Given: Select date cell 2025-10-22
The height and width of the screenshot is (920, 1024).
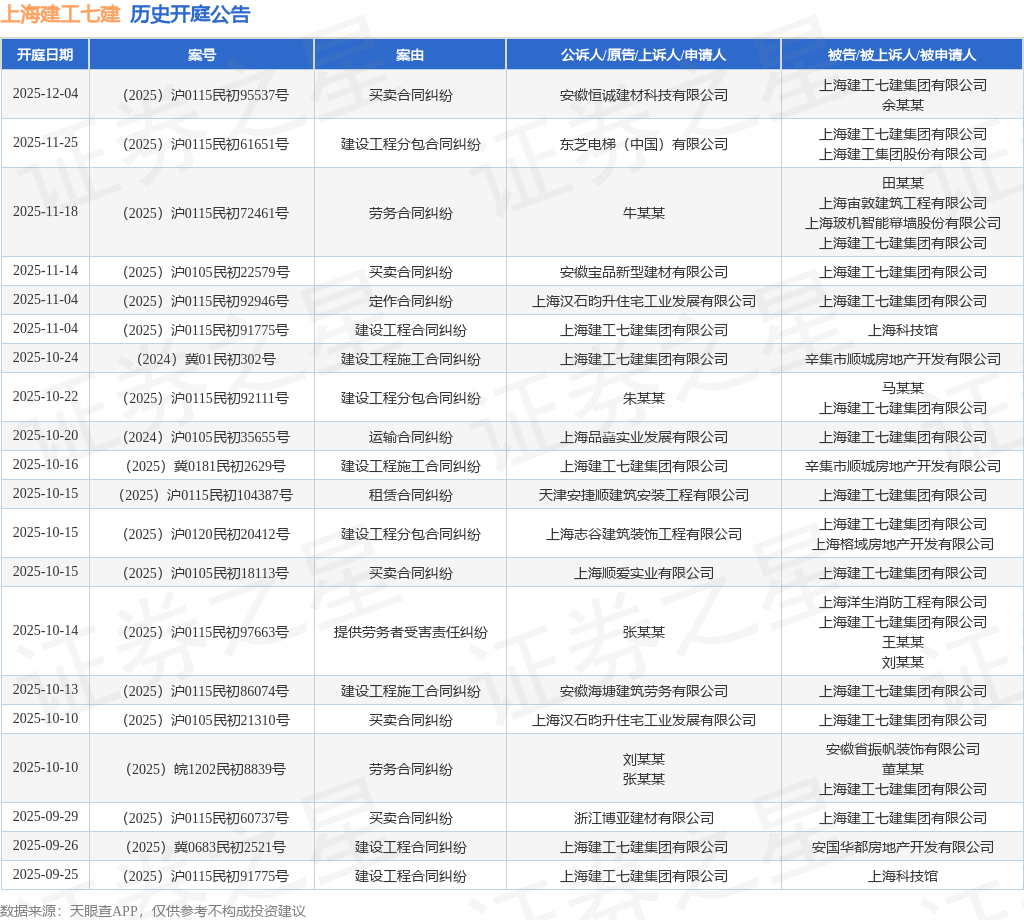Looking at the screenshot, I should pyautogui.click(x=45, y=396).
